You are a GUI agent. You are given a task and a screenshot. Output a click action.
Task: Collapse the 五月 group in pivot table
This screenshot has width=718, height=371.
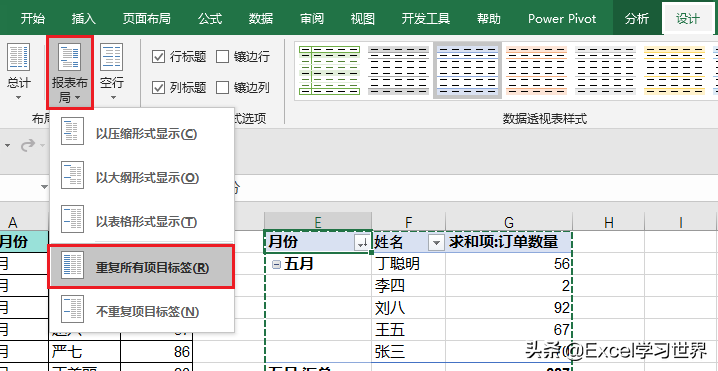click(276, 265)
